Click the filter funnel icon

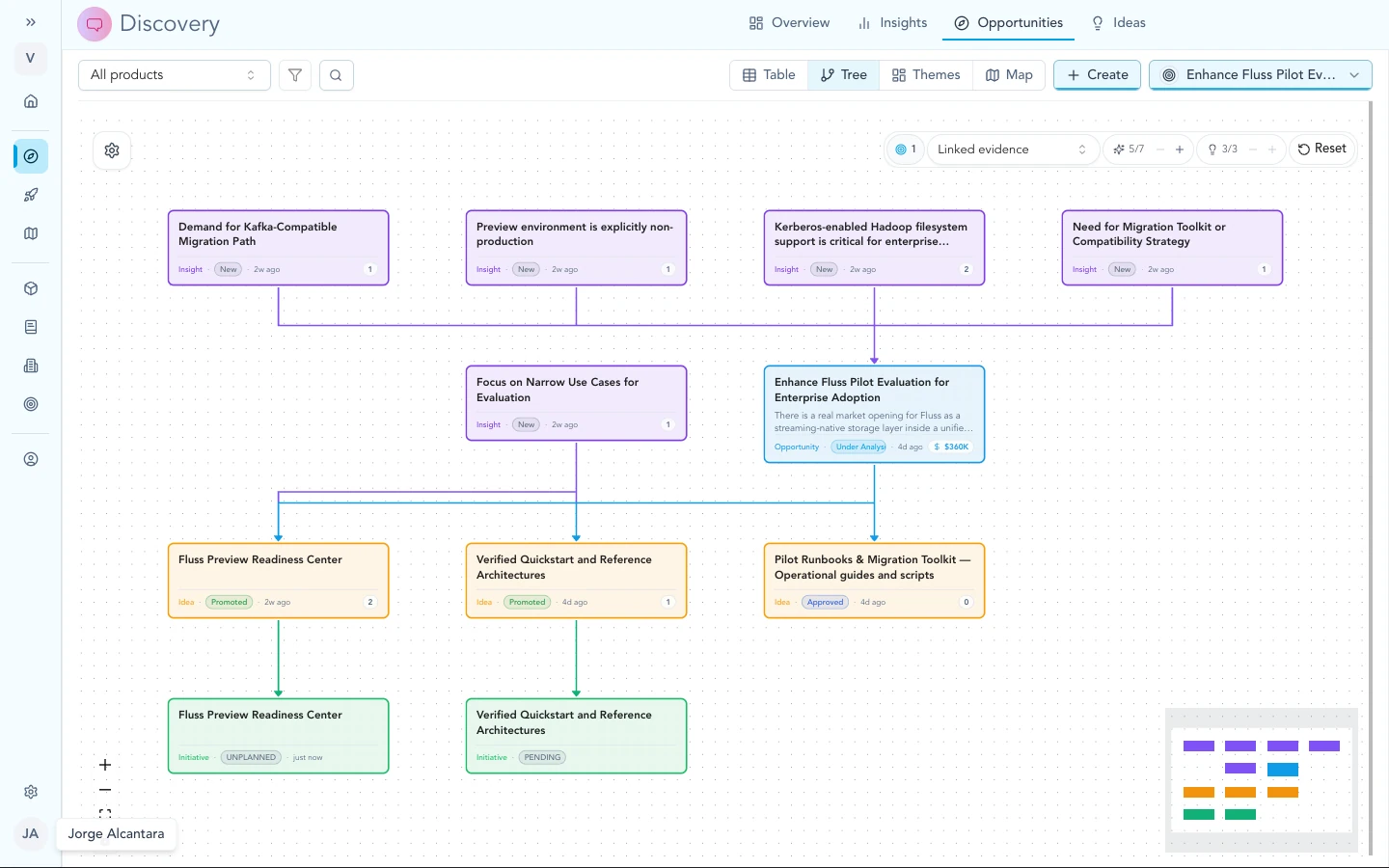click(x=295, y=75)
